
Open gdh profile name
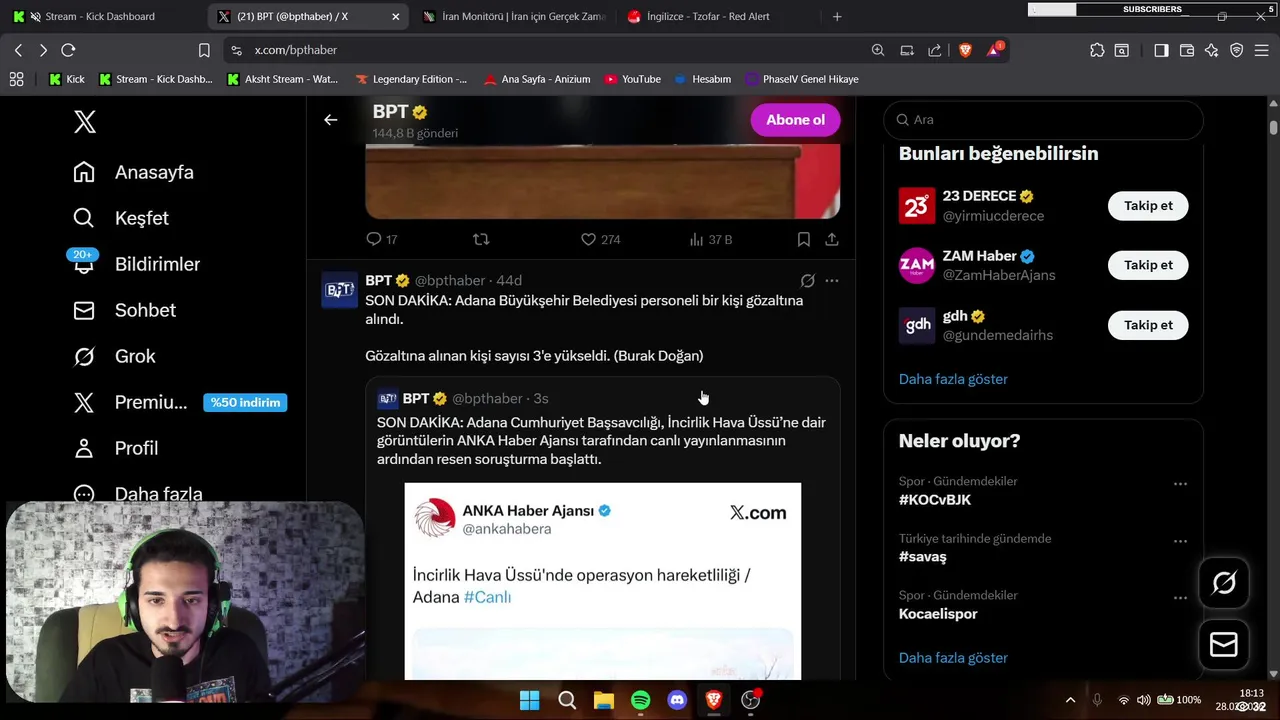click(955, 316)
